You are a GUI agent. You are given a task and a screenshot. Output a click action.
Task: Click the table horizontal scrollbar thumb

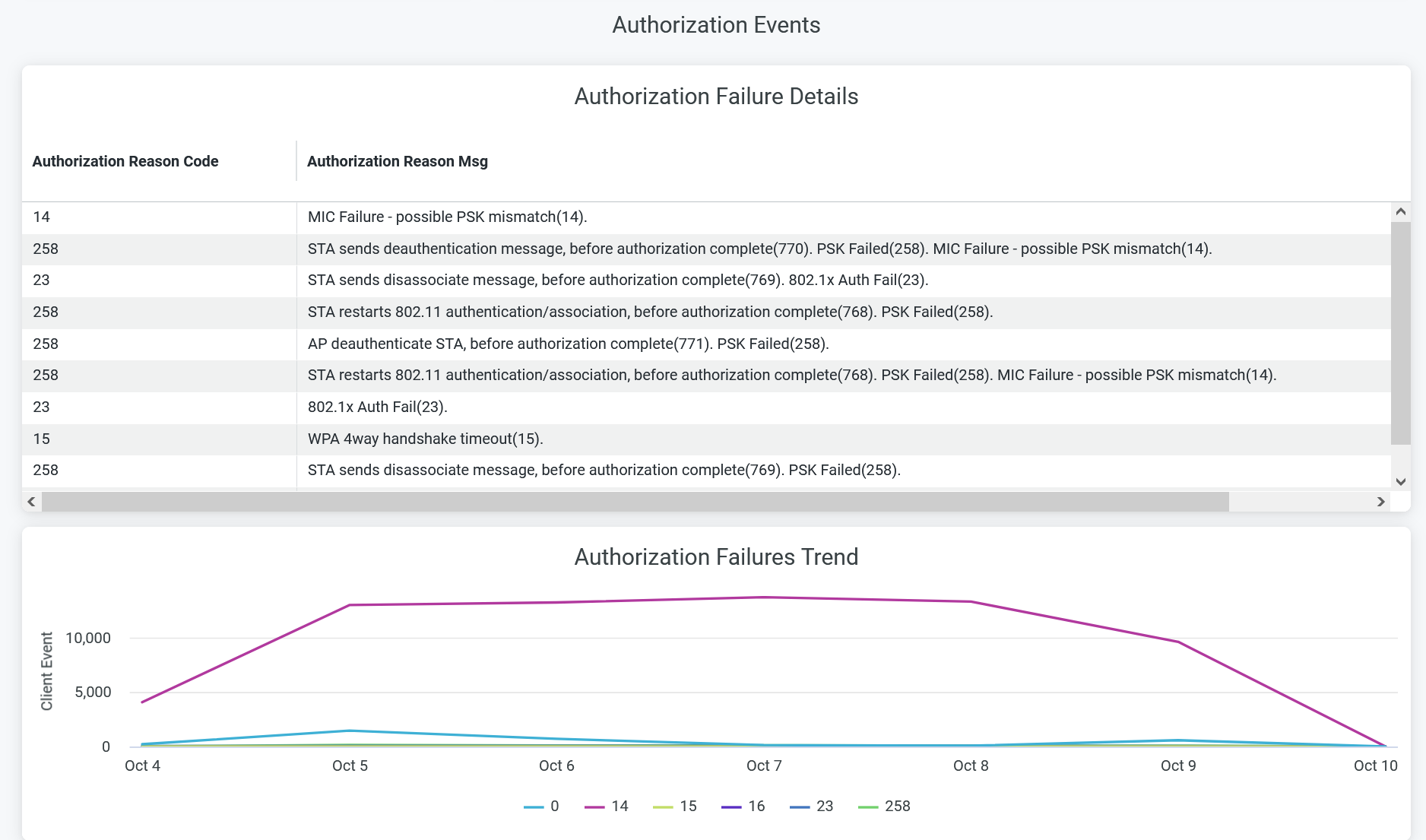point(635,502)
